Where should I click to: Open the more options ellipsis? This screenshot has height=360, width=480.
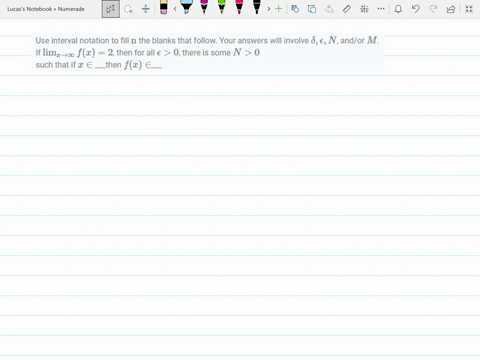click(381, 9)
